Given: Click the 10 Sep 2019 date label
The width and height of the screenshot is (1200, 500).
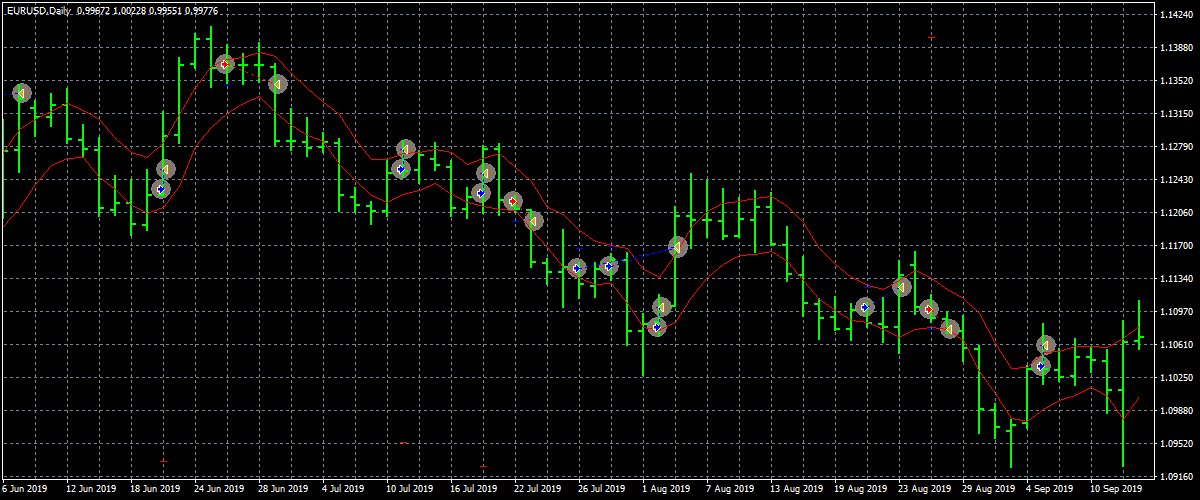Looking at the screenshot, I should point(1116,490).
